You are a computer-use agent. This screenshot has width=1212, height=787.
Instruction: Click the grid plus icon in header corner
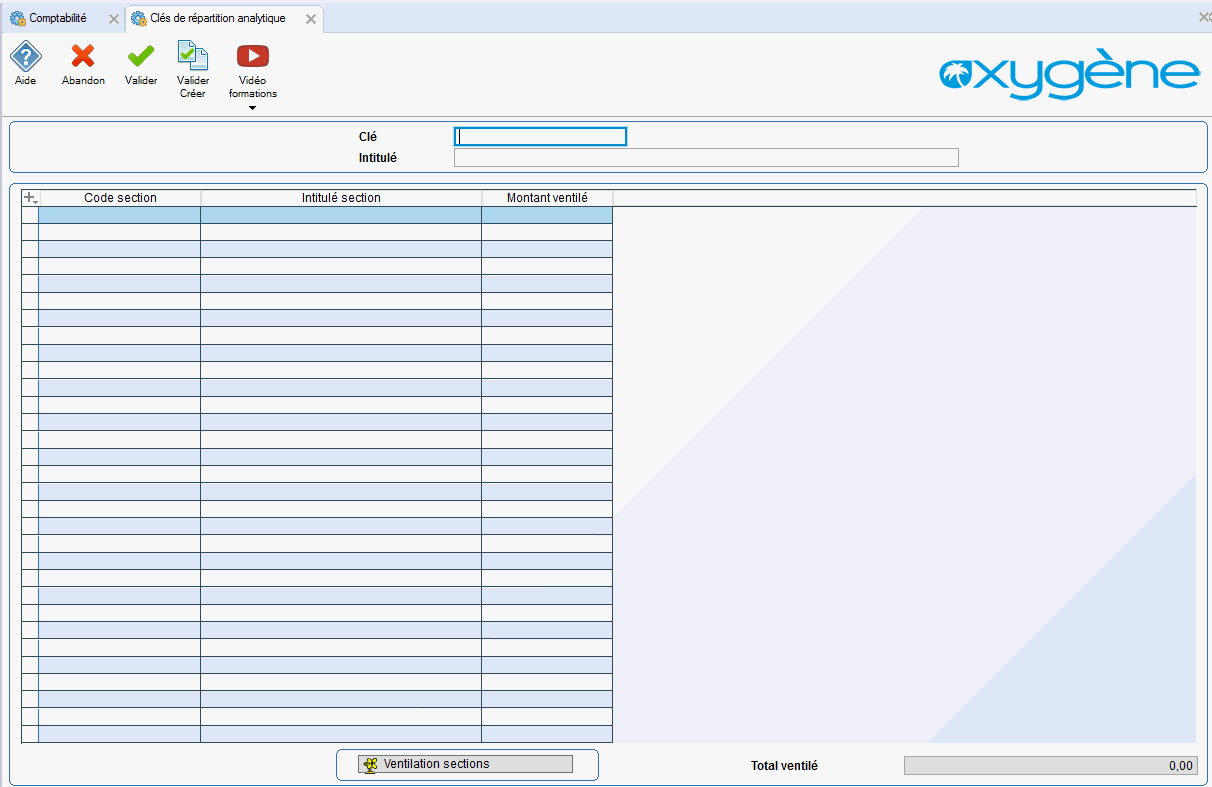pos(30,198)
